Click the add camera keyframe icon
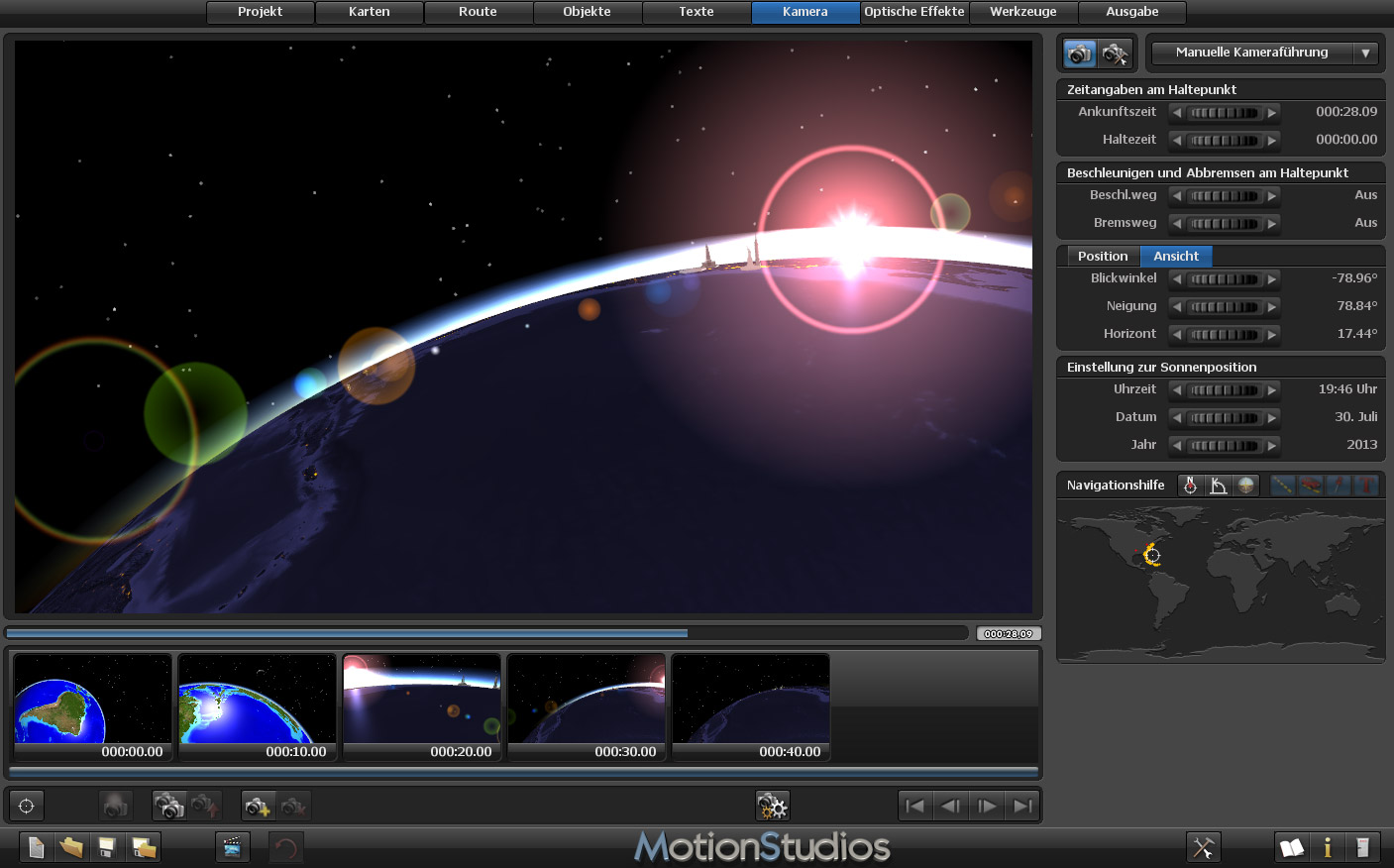The height and width of the screenshot is (868, 1394). tap(258, 806)
